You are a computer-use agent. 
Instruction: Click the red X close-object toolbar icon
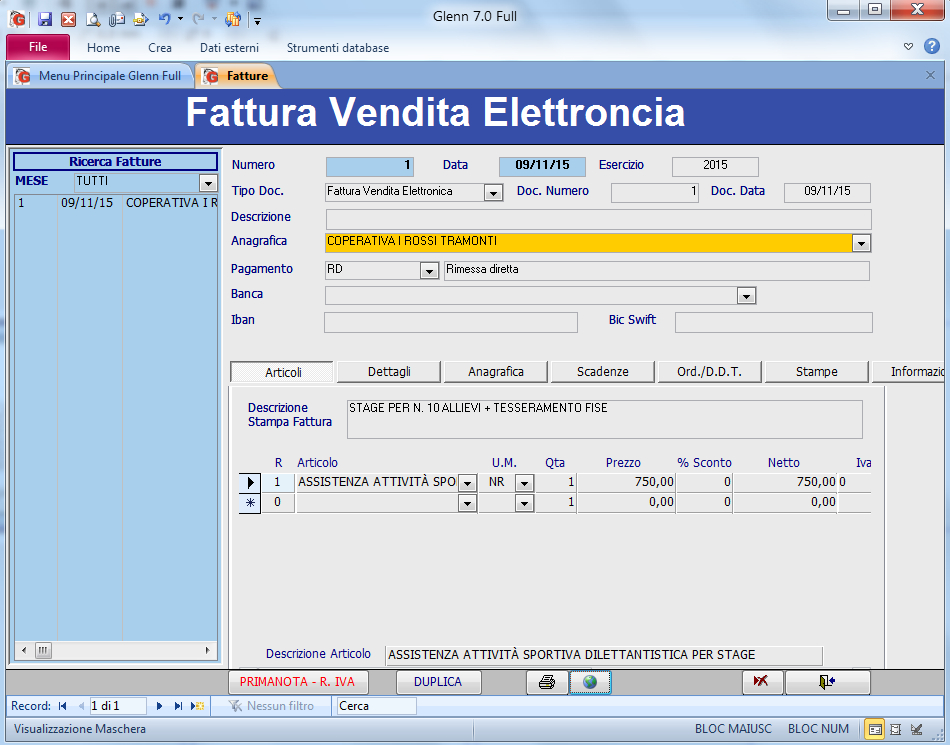click(x=68, y=19)
